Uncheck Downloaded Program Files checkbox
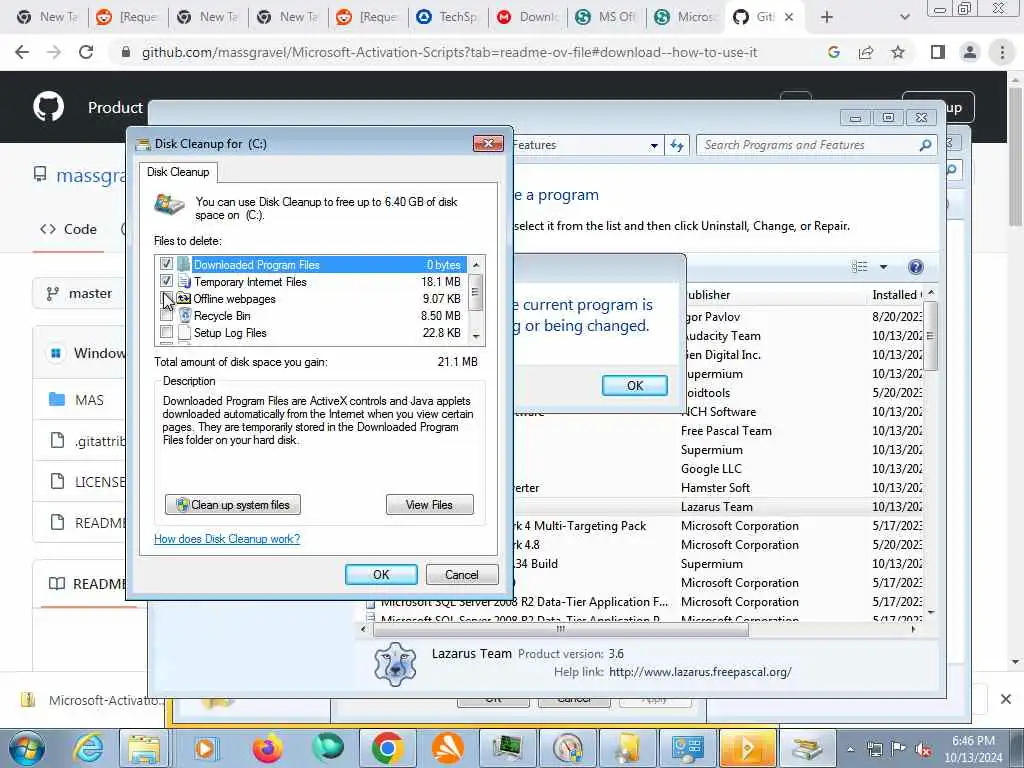1024x768 pixels. pos(167,264)
